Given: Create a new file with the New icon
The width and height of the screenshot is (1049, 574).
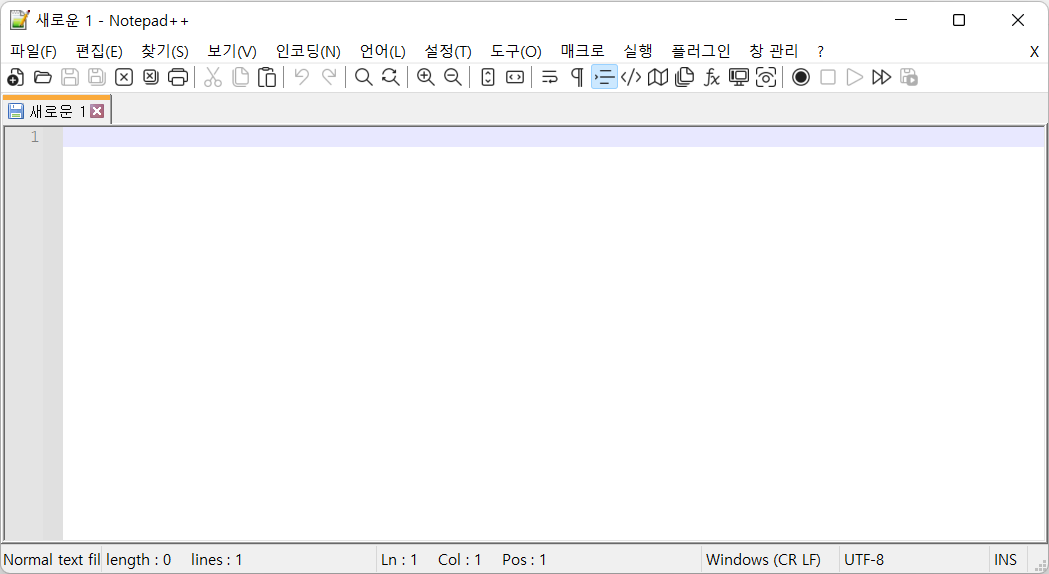Looking at the screenshot, I should click(x=15, y=78).
